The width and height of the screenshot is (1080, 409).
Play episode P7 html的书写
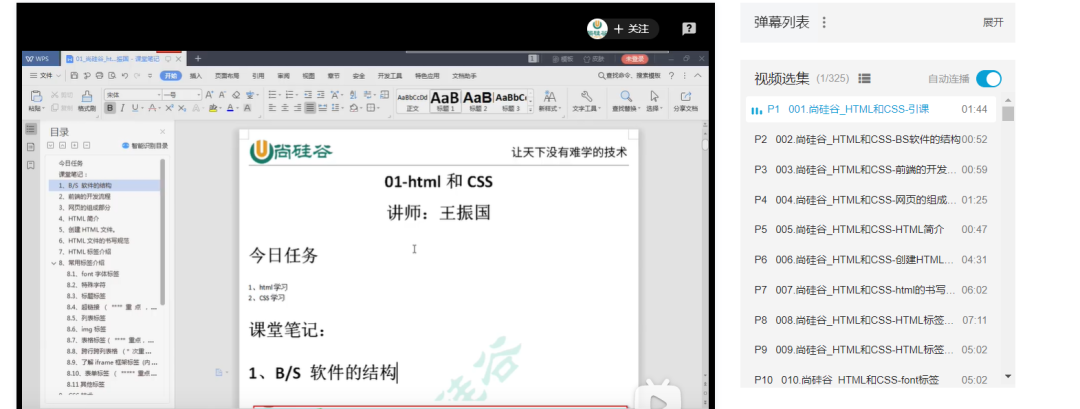(x=871, y=290)
